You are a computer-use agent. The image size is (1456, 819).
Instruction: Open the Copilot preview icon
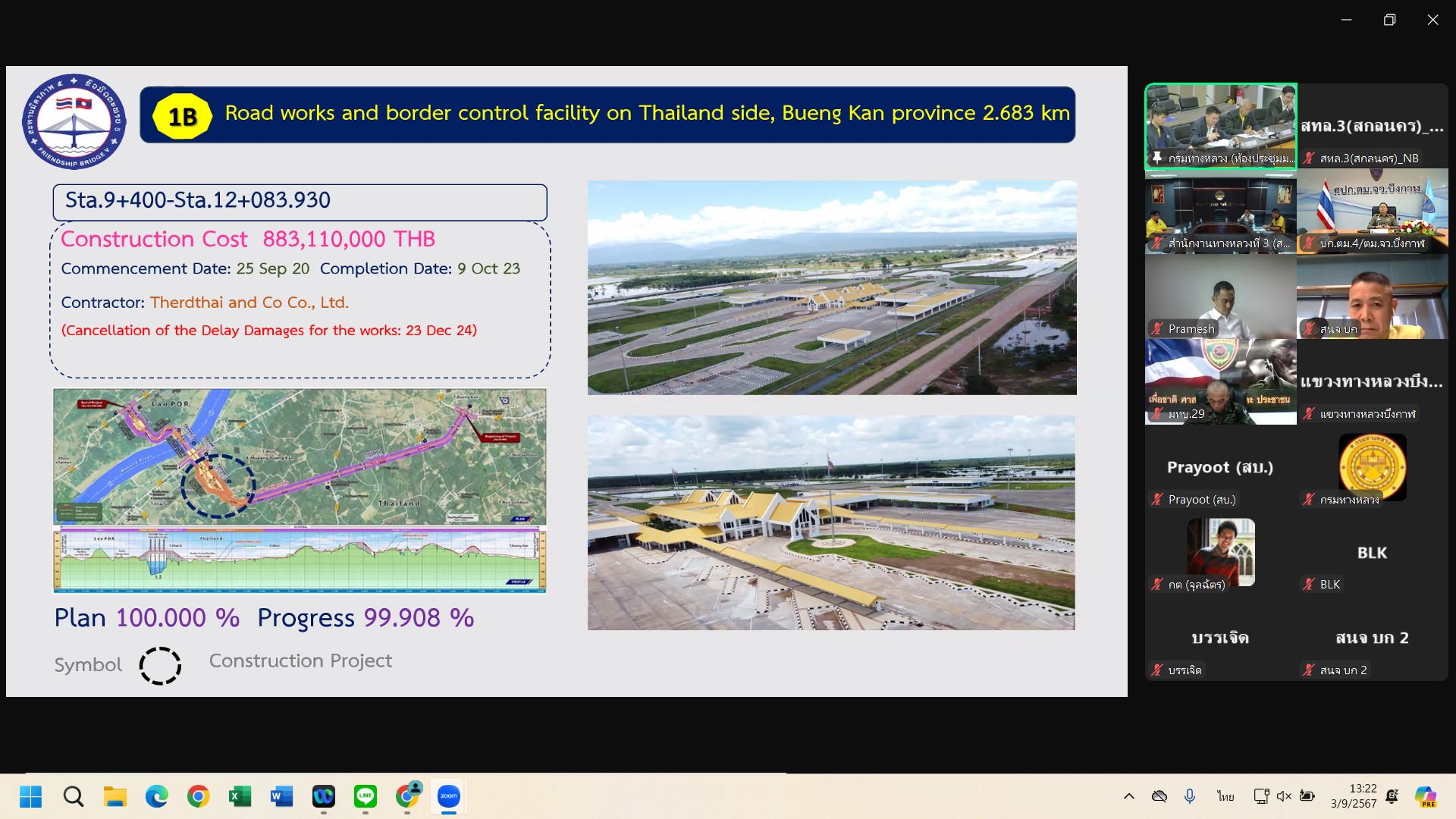point(1425,795)
